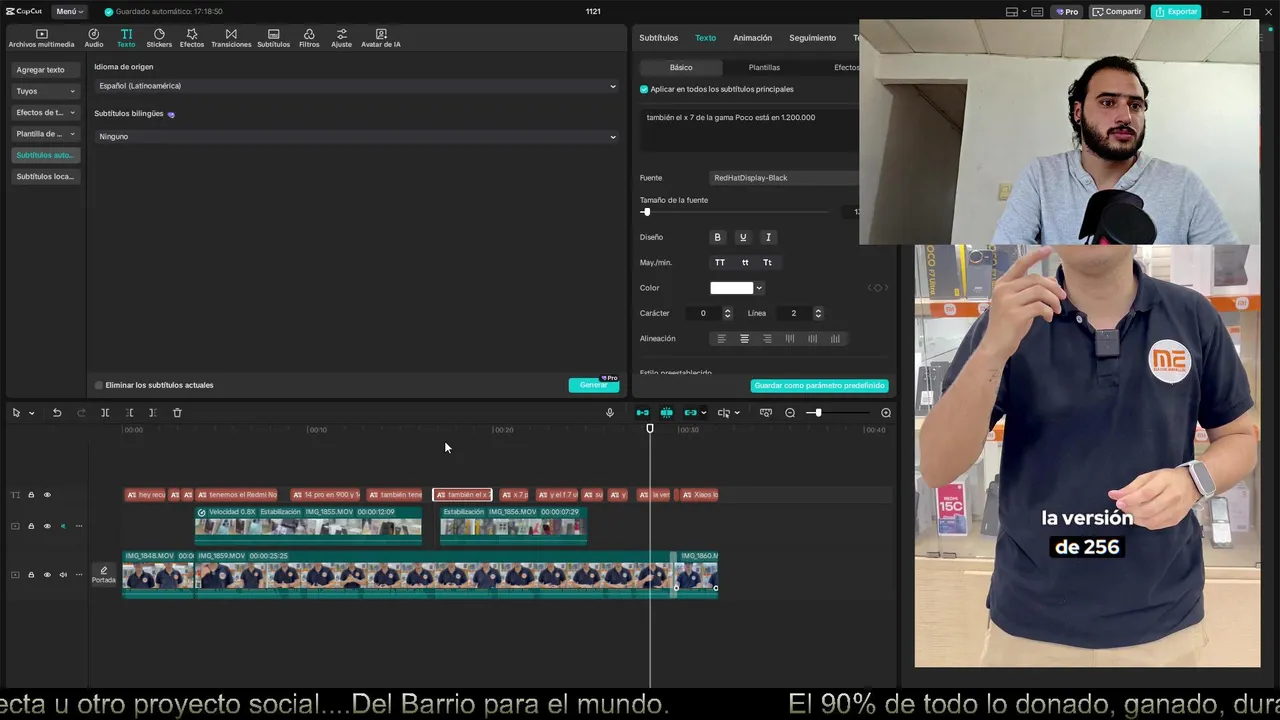The height and width of the screenshot is (720, 1280).
Task: Hide the main video track with eye icon
Action: tap(47, 575)
